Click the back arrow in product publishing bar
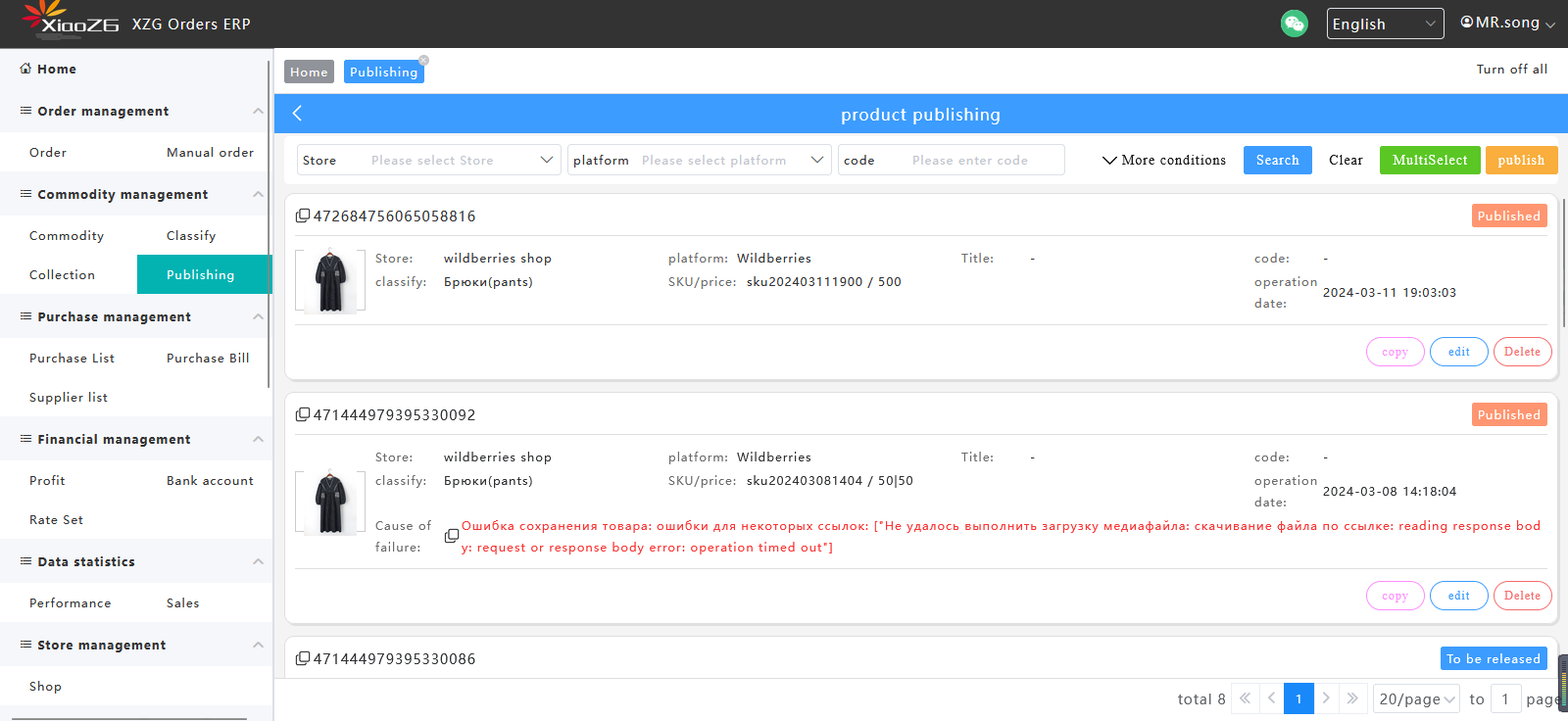The height and width of the screenshot is (721, 1568). point(297,114)
